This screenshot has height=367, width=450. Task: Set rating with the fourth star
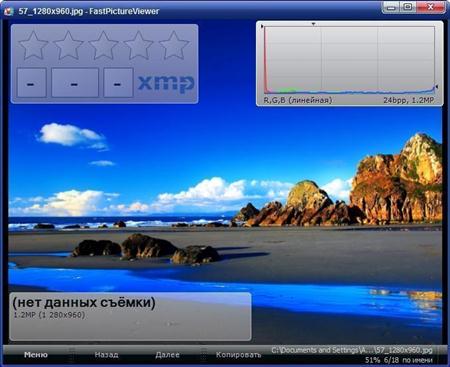(138, 45)
